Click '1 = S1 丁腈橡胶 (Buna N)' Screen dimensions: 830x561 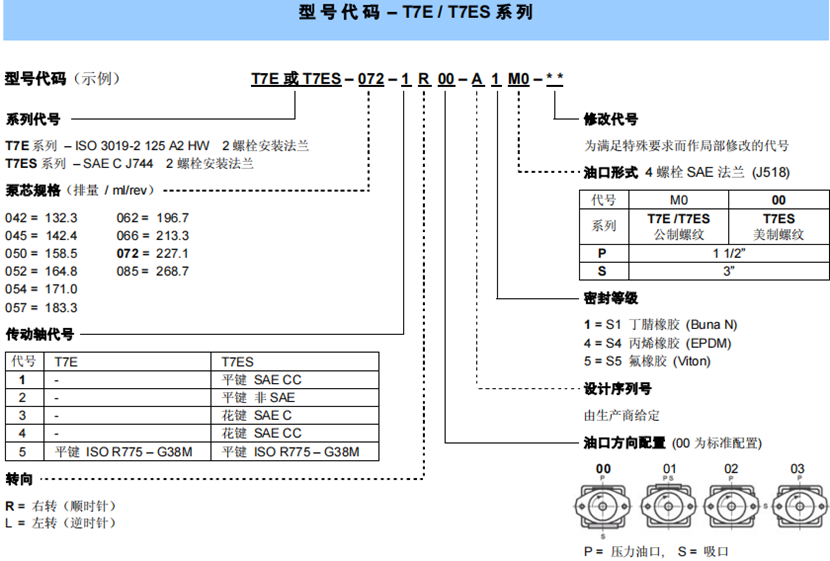[x=661, y=325]
